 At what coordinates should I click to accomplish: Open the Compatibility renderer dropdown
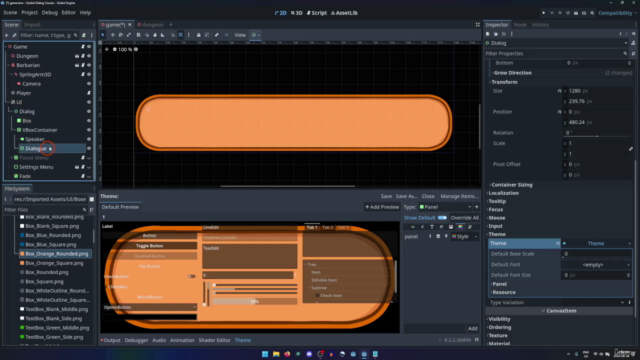[x=617, y=13]
